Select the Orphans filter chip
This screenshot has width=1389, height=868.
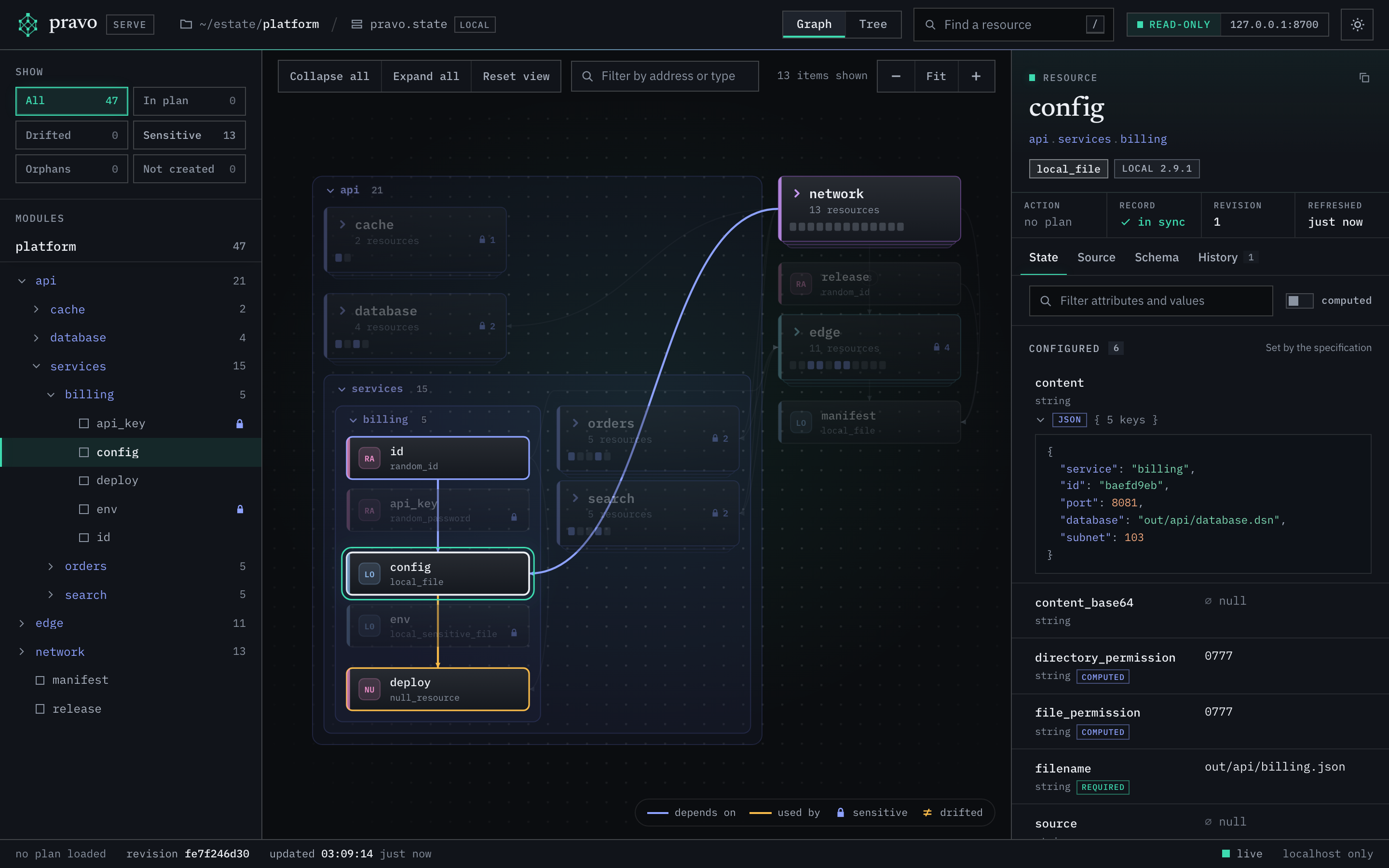(72, 169)
